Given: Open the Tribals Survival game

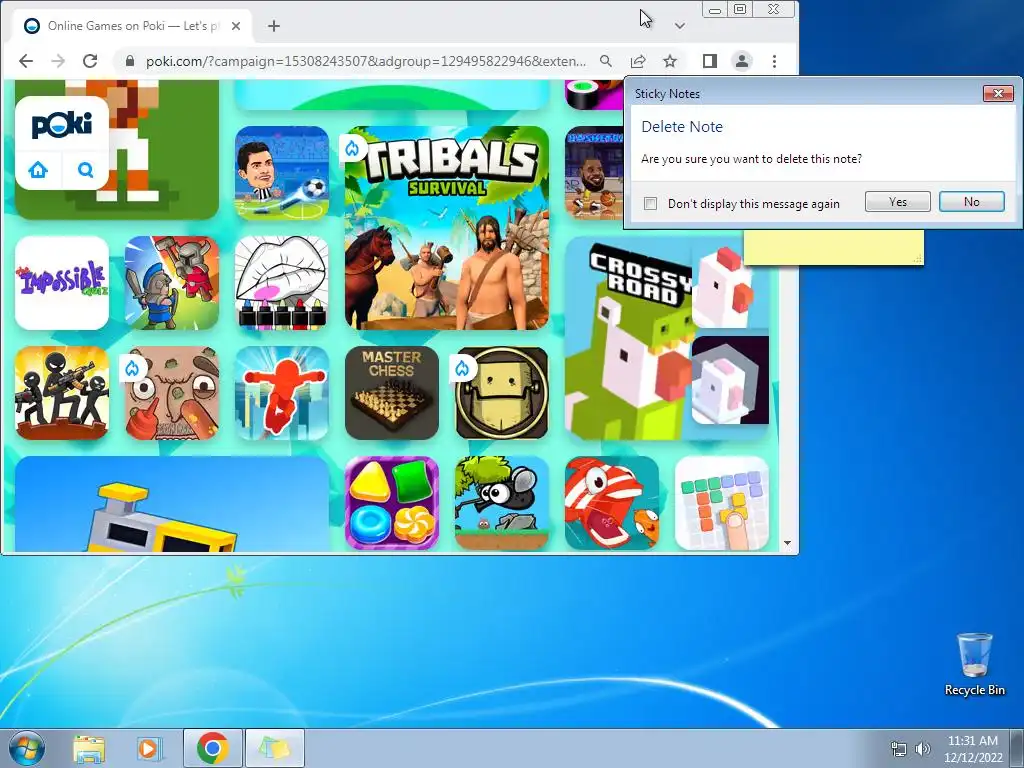Looking at the screenshot, I should click(x=447, y=228).
